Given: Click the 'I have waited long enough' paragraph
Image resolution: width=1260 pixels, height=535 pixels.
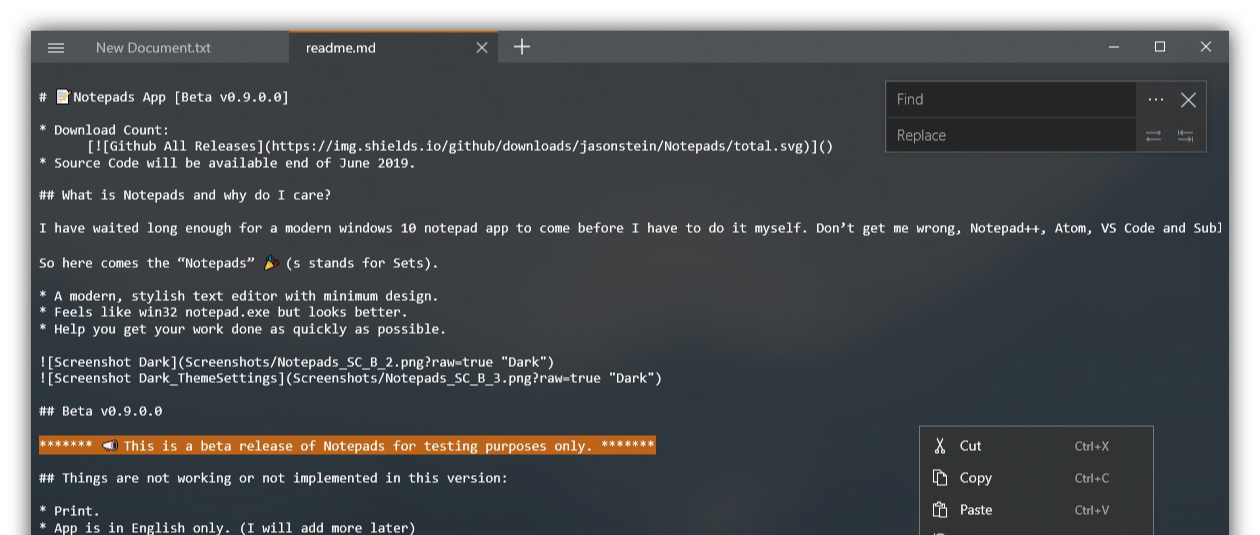Looking at the screenshot, I should [630, 228].
